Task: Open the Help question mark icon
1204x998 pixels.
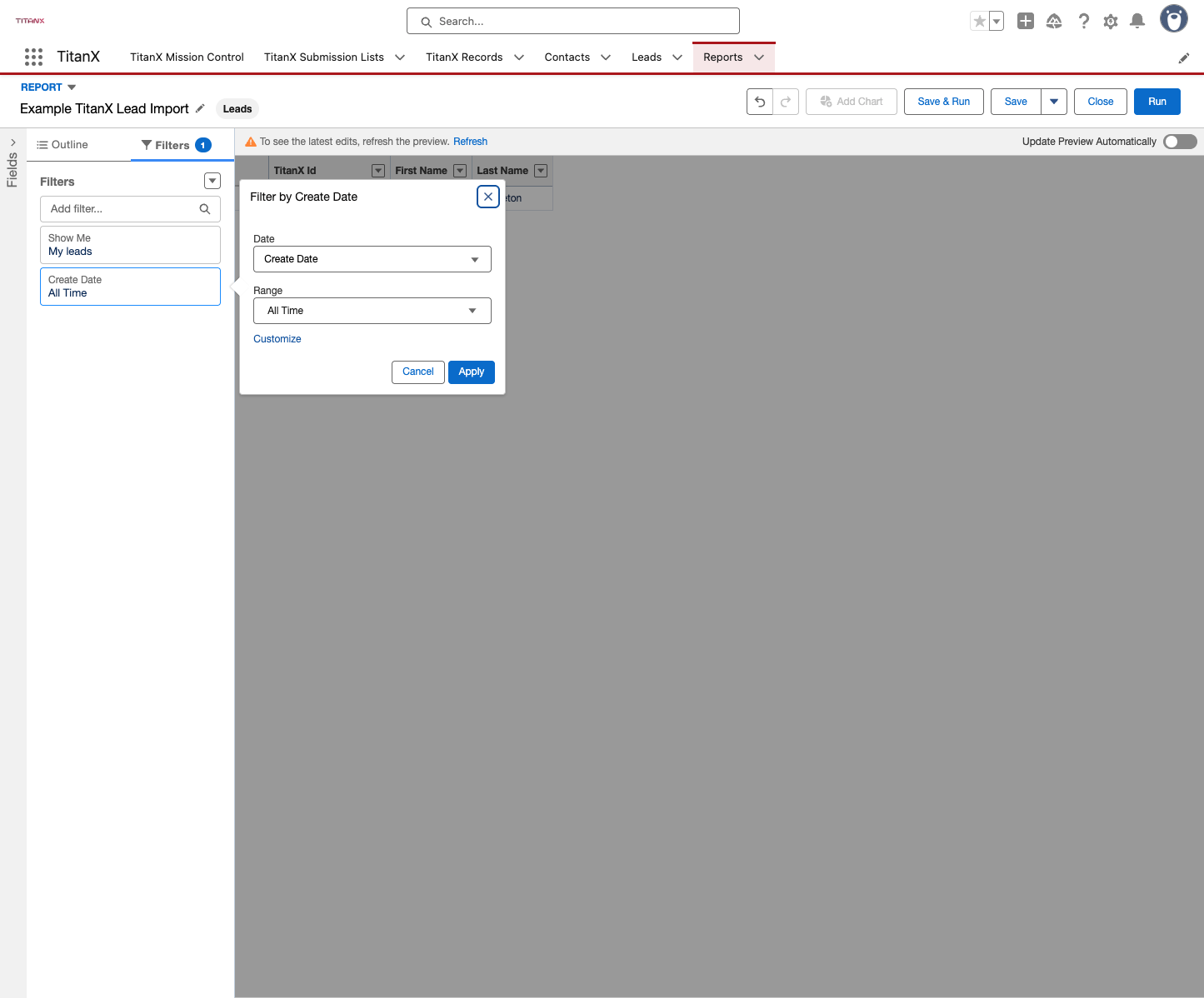Action: tap(1083, 22)
